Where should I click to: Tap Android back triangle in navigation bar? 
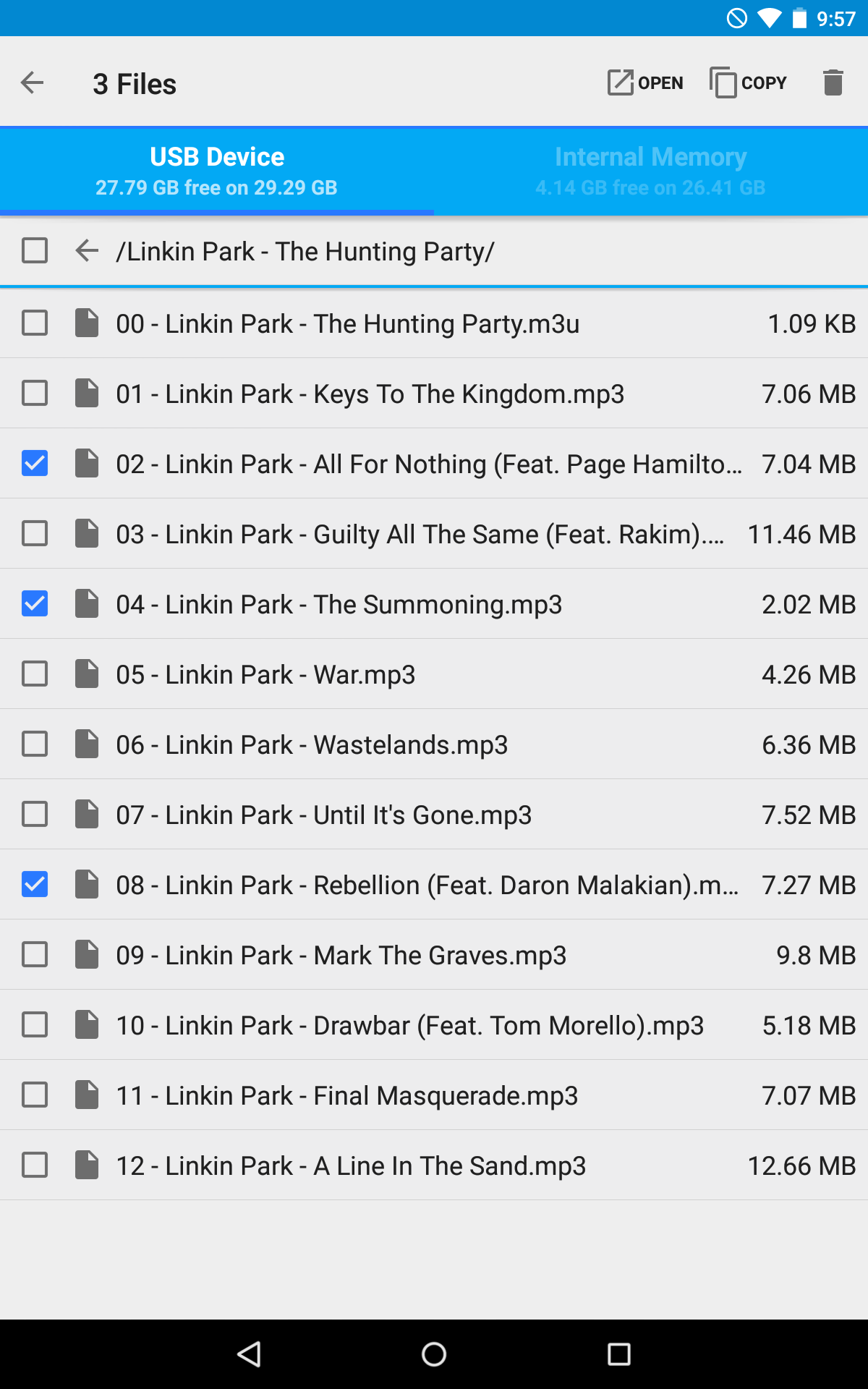[x=249, y=1354]
